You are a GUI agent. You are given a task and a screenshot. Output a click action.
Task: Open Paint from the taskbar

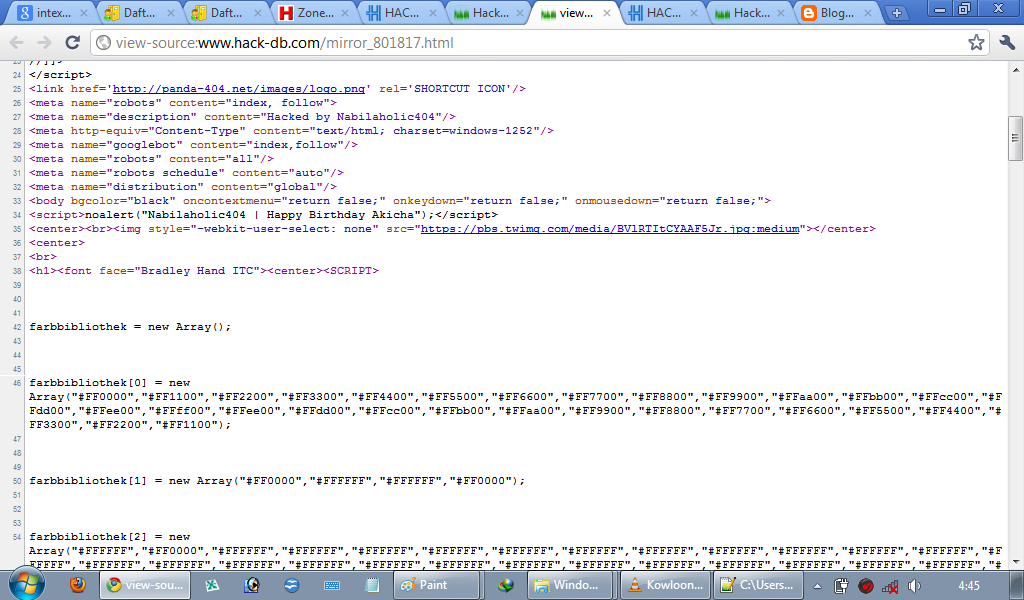tap(435, 585)
